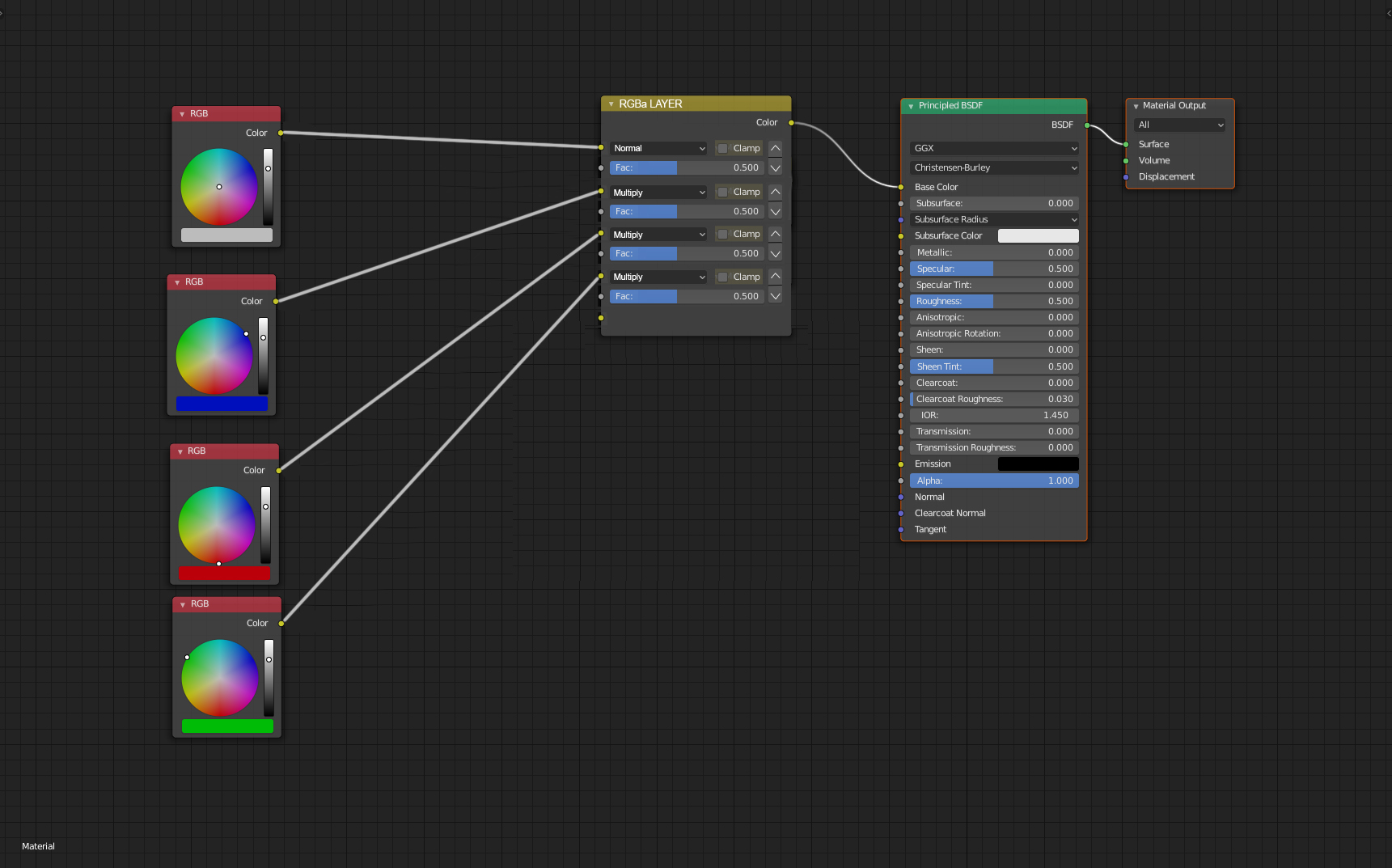Collapse the RGBa LAYER node
This screenshot has width=1392, height=868.
tap(611, 104)
